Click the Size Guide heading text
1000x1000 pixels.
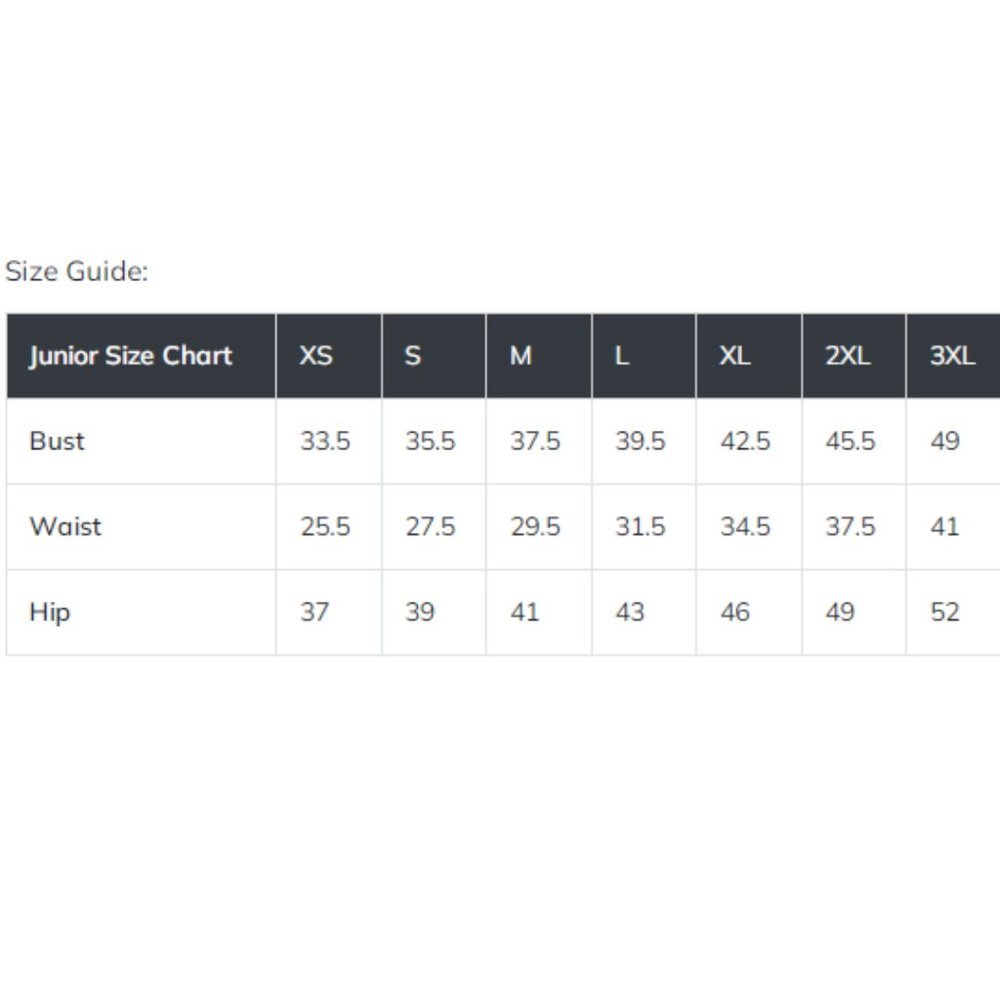click(77, 271)
